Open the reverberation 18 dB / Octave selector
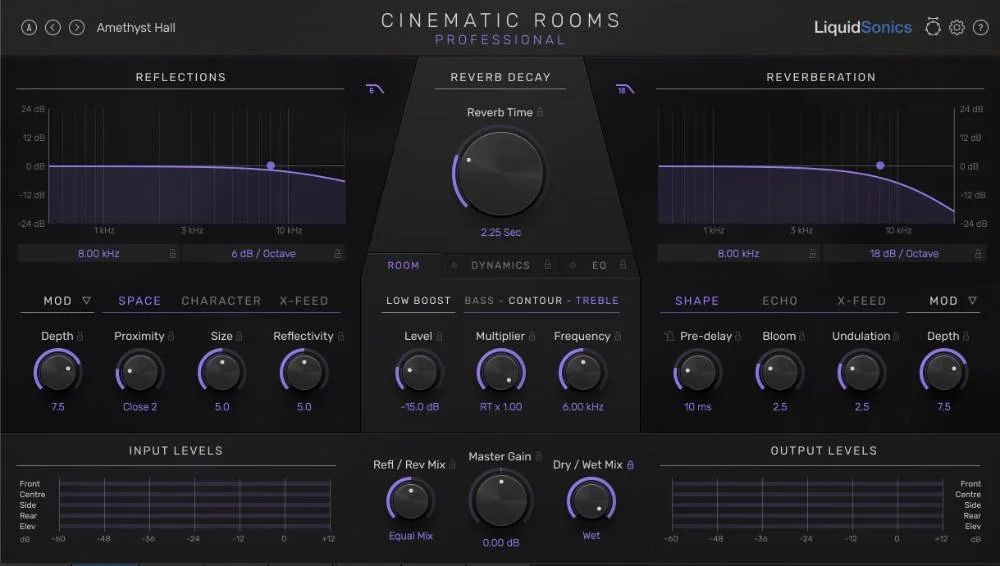 pyautogui.click(x=904, y=253)
